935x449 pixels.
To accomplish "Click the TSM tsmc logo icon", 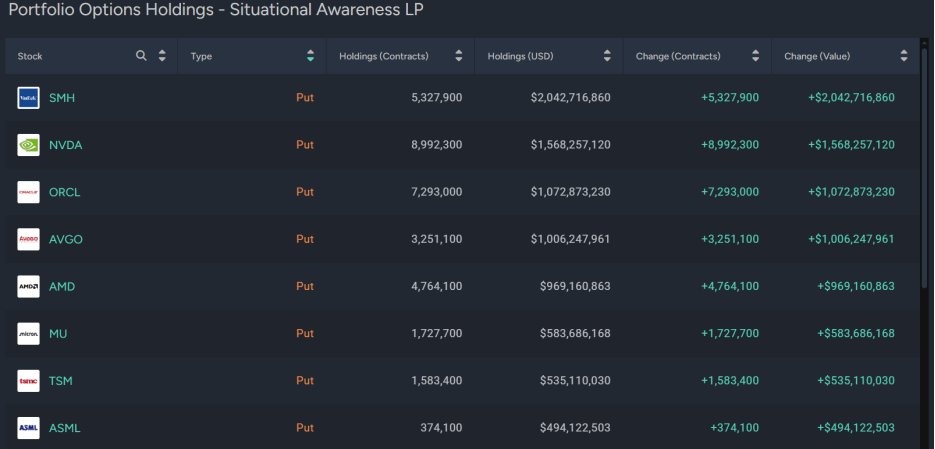I will point(29,380).
